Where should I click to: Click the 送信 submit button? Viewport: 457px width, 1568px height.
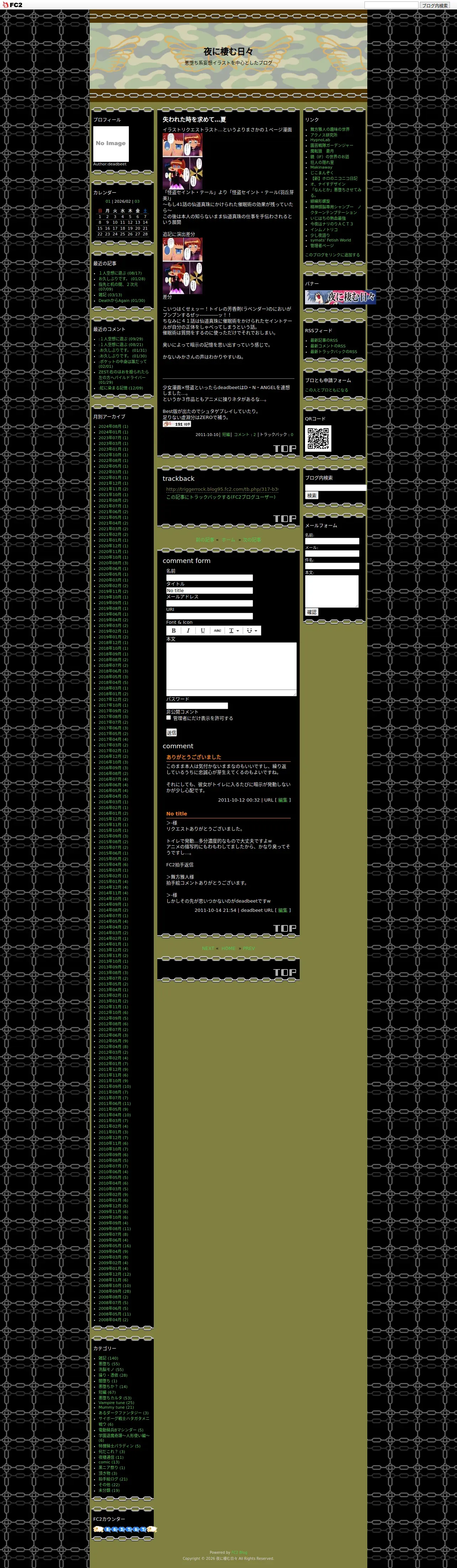[171, 733]
